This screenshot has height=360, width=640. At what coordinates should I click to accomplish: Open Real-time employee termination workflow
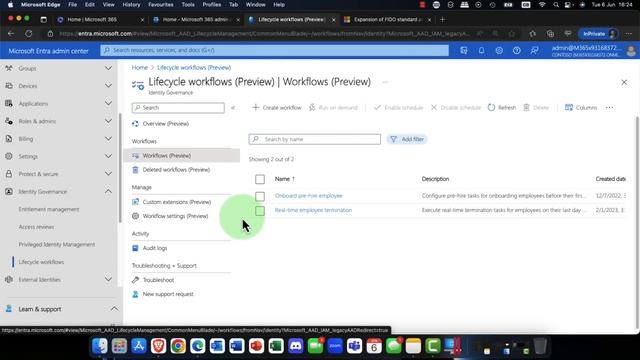[x=313, y=210]
